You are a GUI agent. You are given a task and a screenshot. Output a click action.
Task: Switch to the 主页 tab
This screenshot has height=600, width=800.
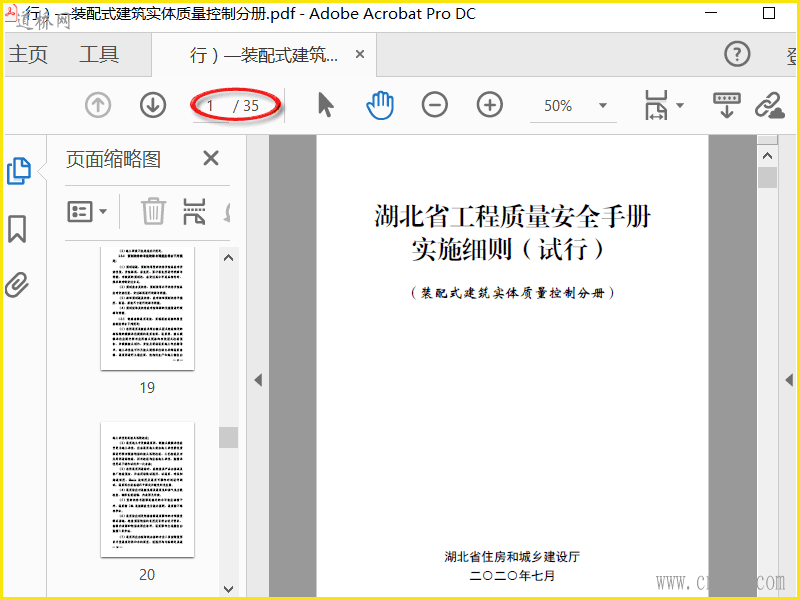[28, 54]
